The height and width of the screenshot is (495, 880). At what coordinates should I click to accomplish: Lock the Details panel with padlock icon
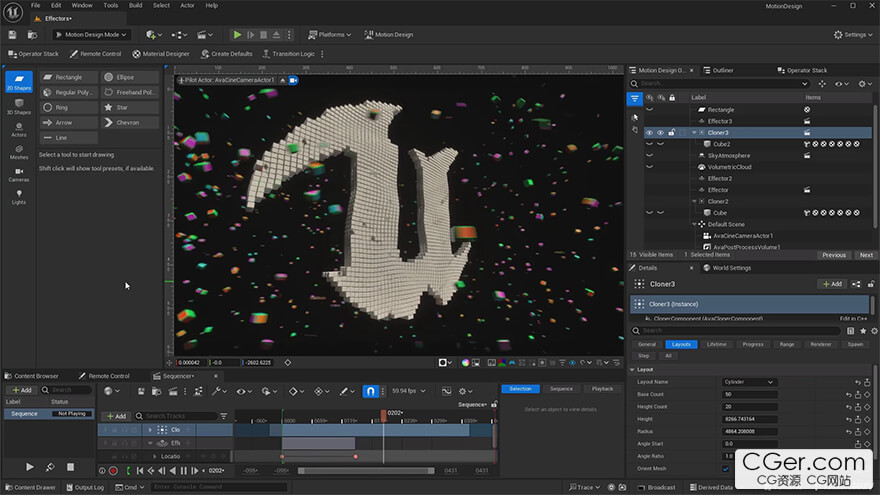(871, 284)
